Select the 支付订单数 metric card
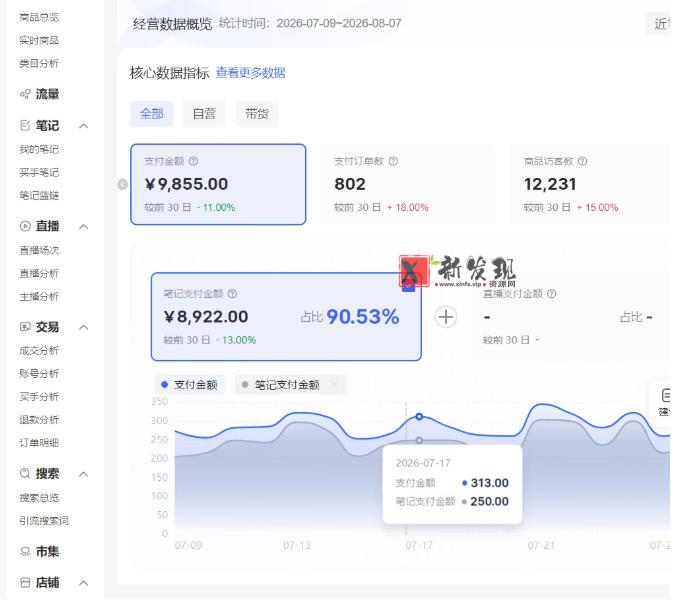The image size is (677, 601). [x=409, y=185]
